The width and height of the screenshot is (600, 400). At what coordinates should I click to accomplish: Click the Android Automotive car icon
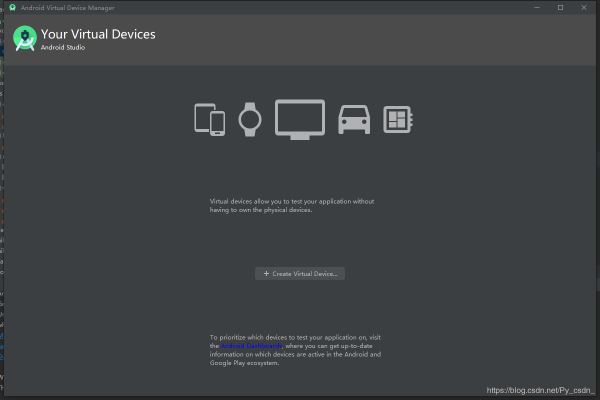pos(354,119)
